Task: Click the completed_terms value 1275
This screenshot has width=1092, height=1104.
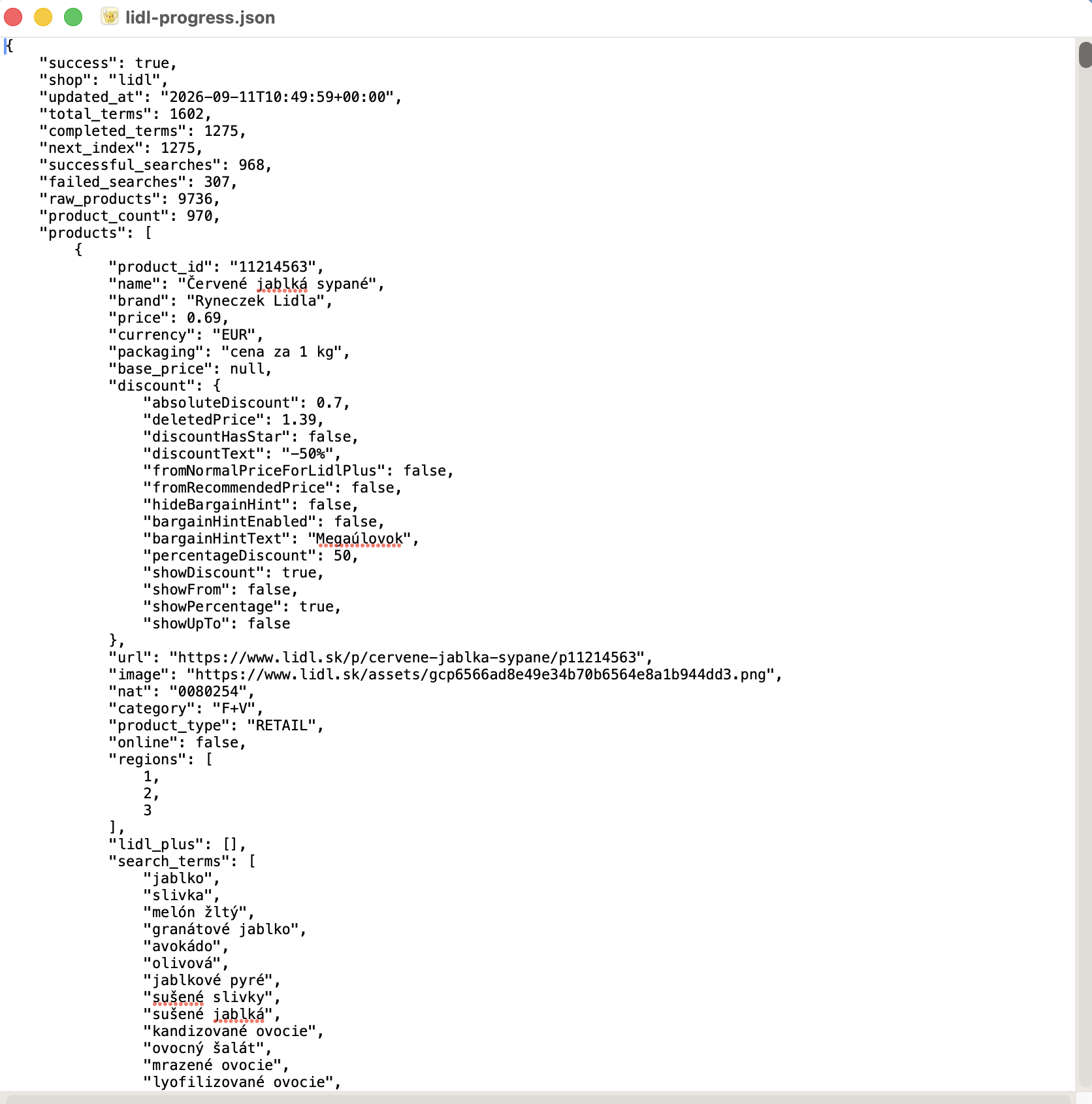Action: click(221, 131)
